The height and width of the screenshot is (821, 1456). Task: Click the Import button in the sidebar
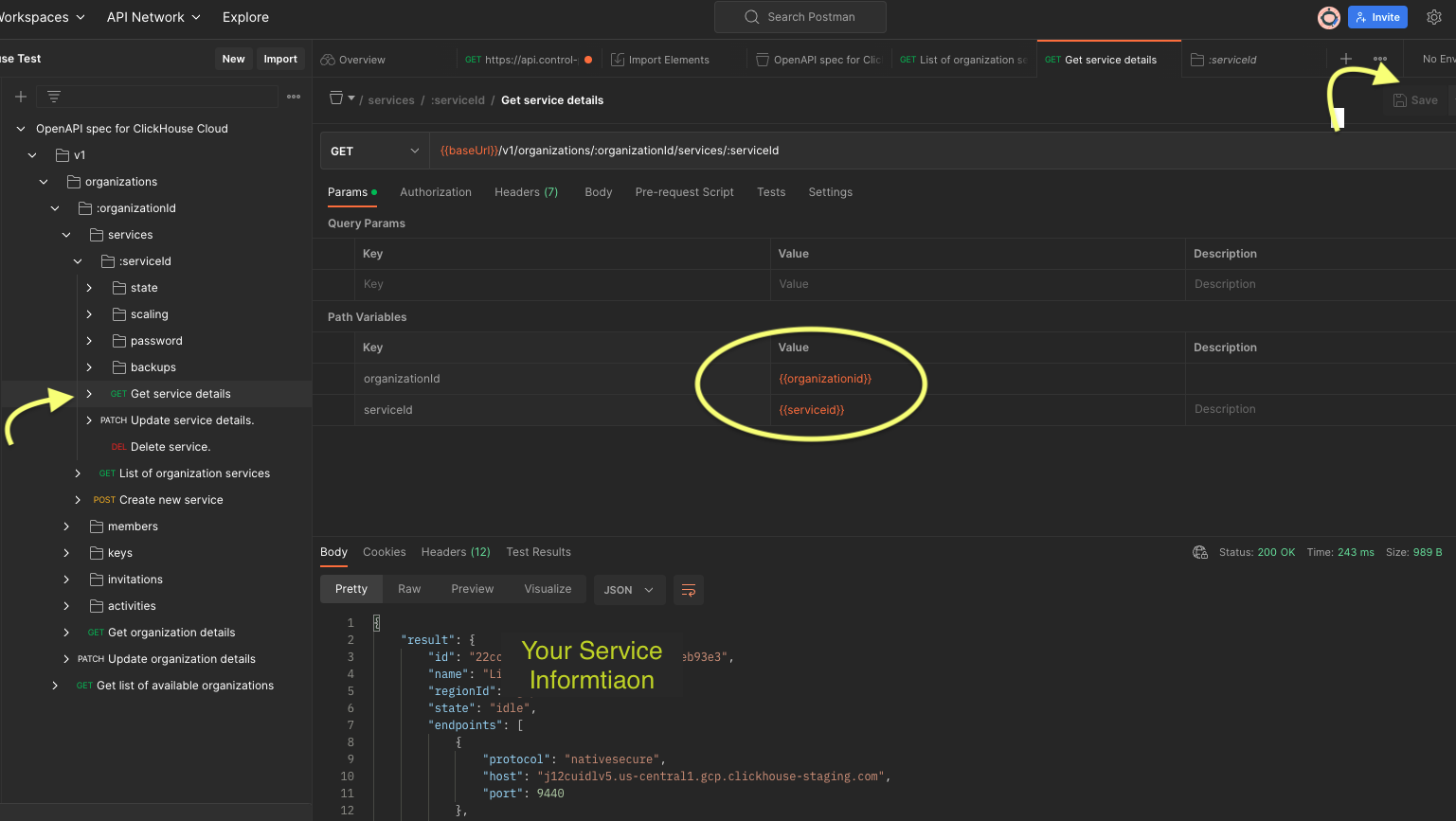(280, 58)
